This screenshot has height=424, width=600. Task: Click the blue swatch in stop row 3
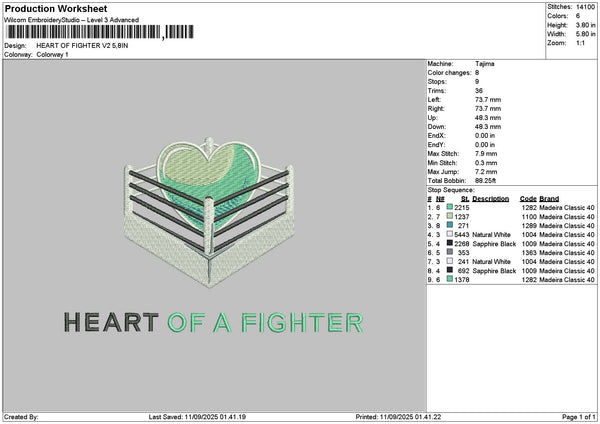(450, 225)
